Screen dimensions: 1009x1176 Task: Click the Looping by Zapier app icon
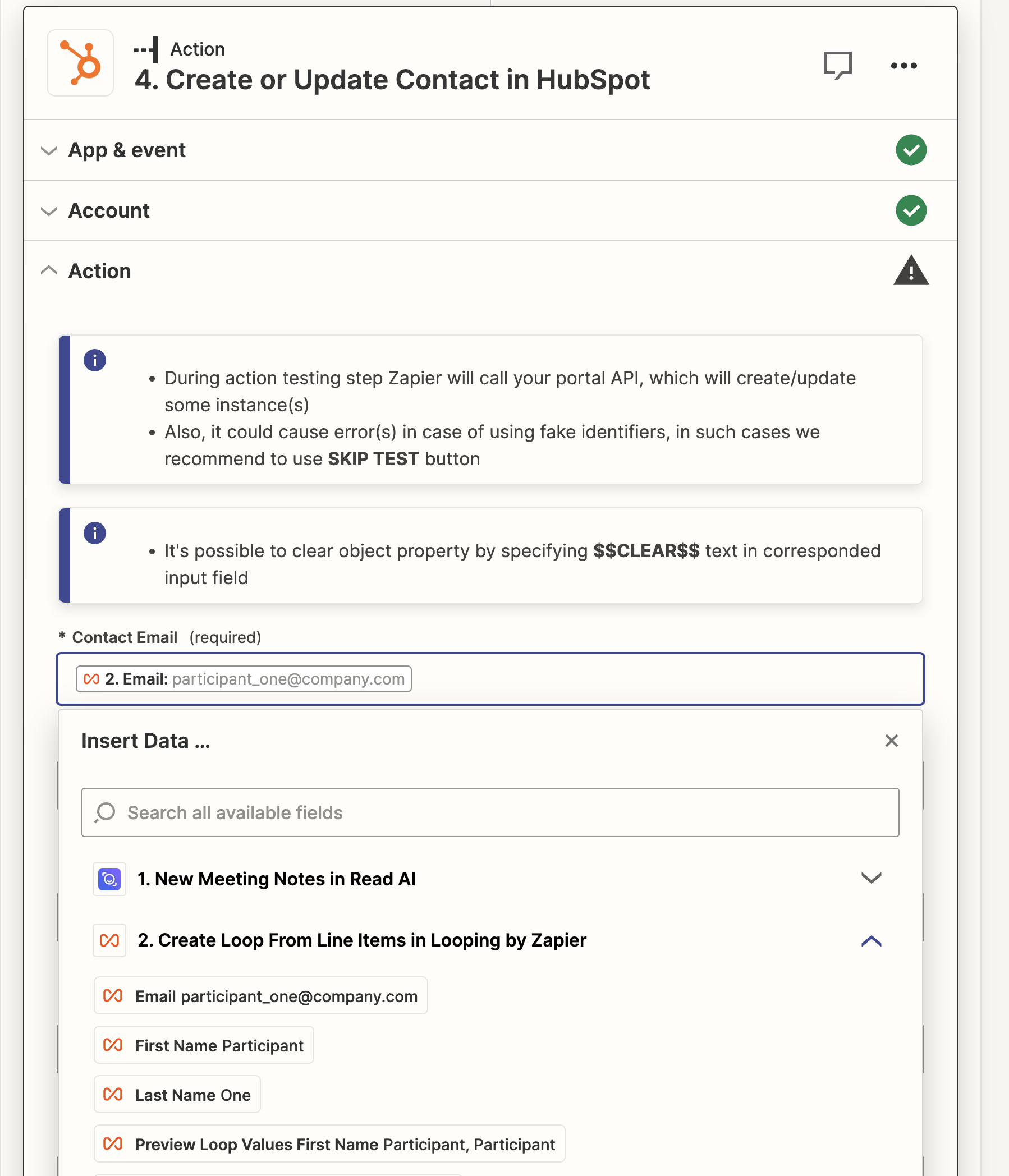pyautogui.click(x=109, y=940)
